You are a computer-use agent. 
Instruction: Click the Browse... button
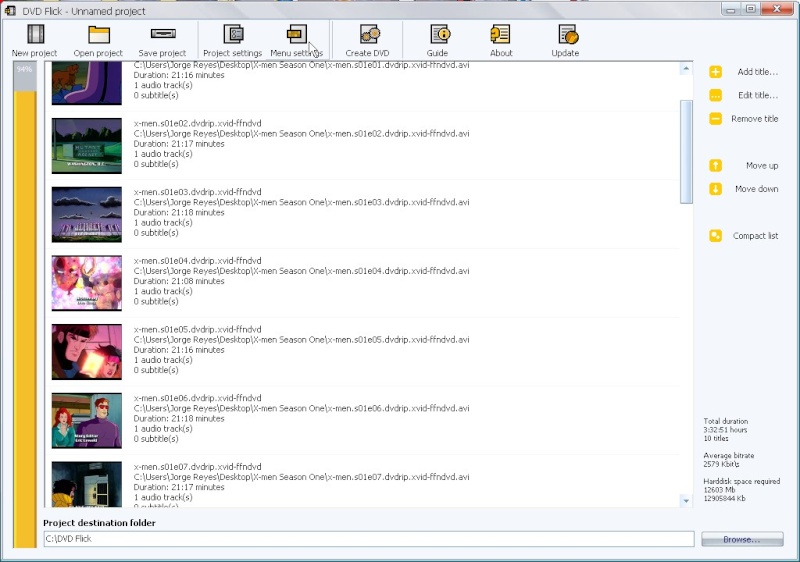click(742, 539)
